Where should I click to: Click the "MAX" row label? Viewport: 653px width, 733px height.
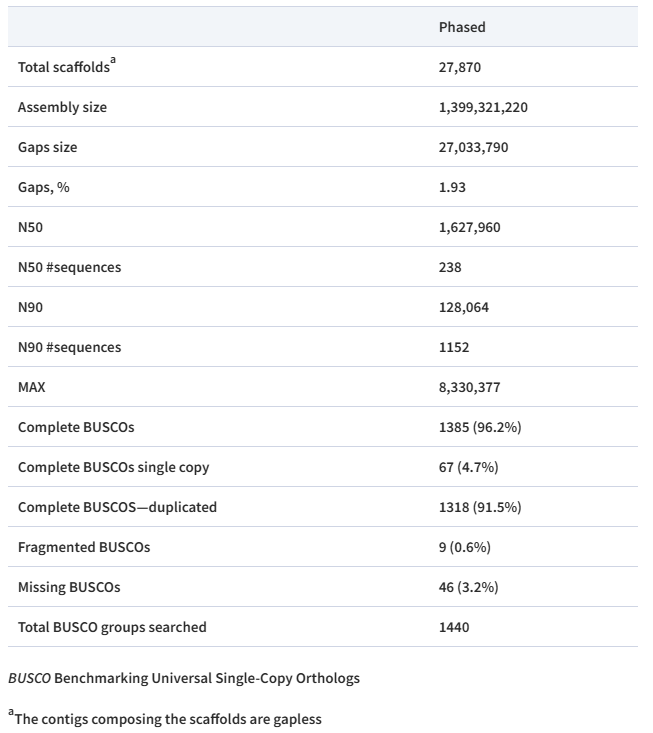click(x=32, y=387)
